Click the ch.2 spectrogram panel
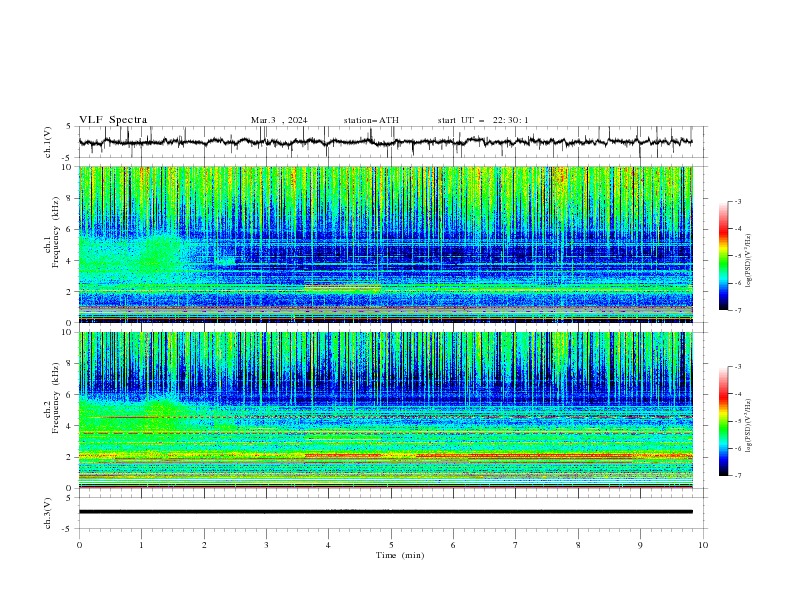This screenshot has height=612, width=792. (x=385, y=410)
